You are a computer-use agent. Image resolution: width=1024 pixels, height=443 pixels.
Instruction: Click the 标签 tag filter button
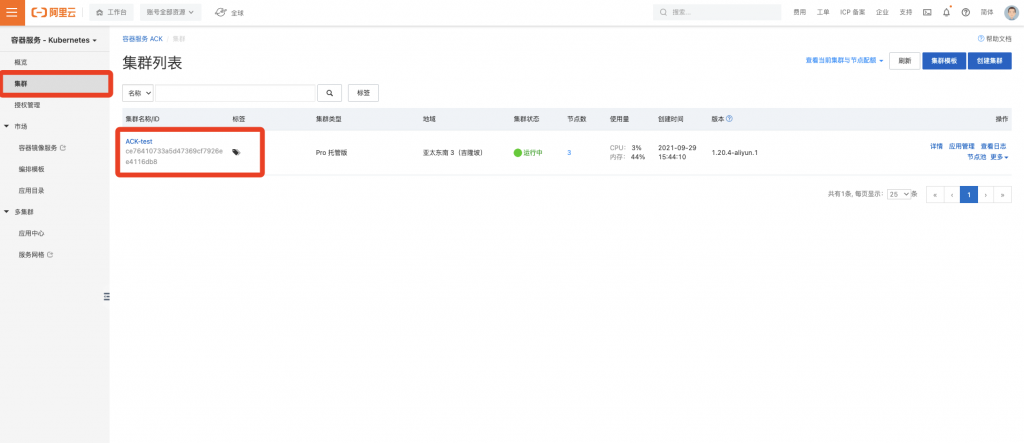tap(363, 93)
